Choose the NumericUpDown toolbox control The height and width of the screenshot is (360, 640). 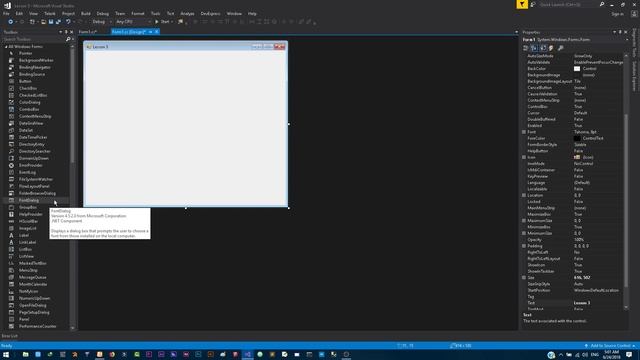[34, 298]
